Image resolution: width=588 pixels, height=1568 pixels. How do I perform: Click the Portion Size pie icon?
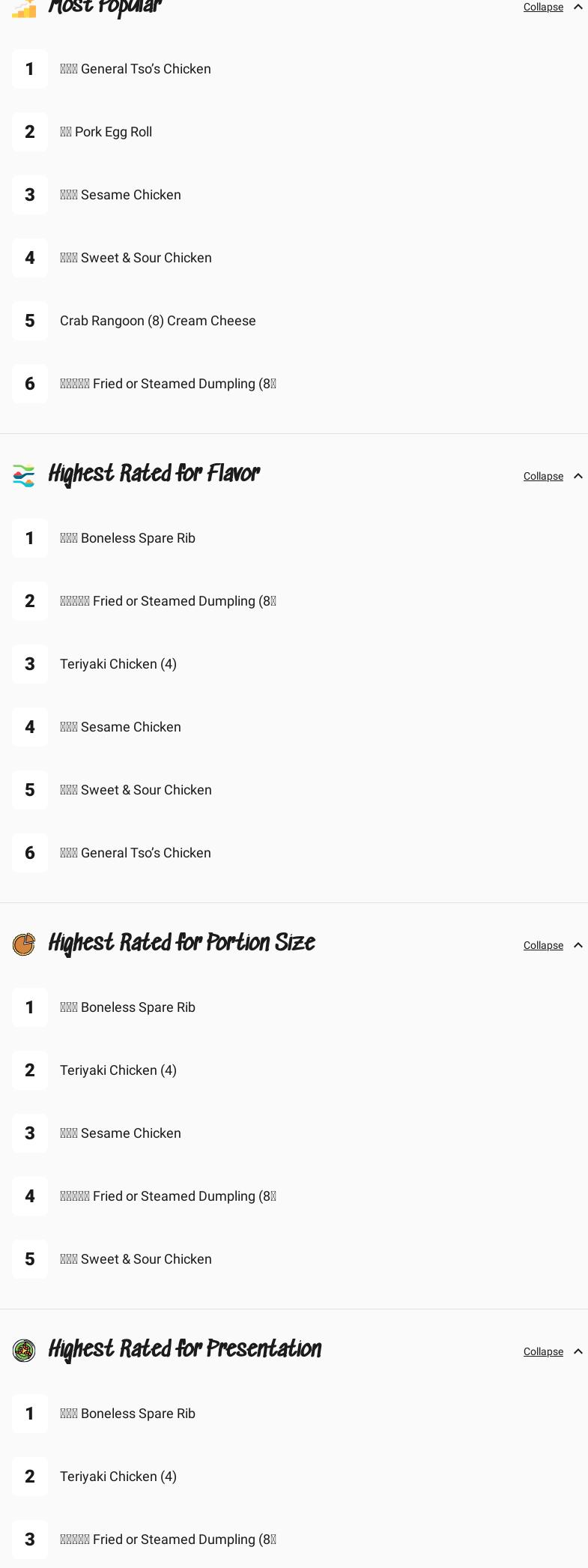(x=24, y=944)
